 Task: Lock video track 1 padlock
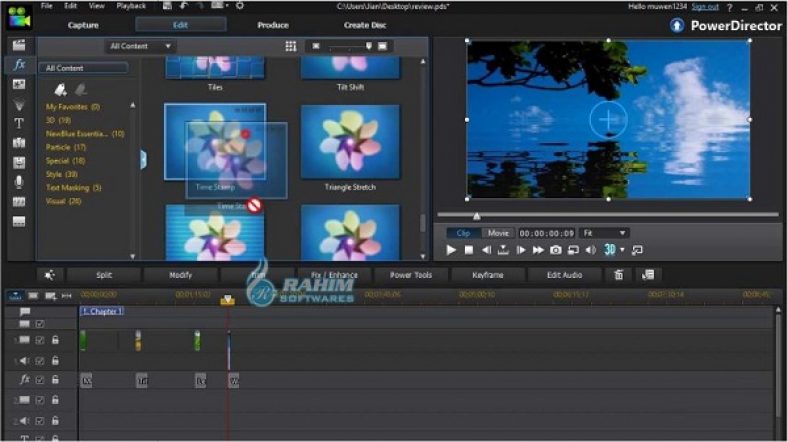[55, 340]
